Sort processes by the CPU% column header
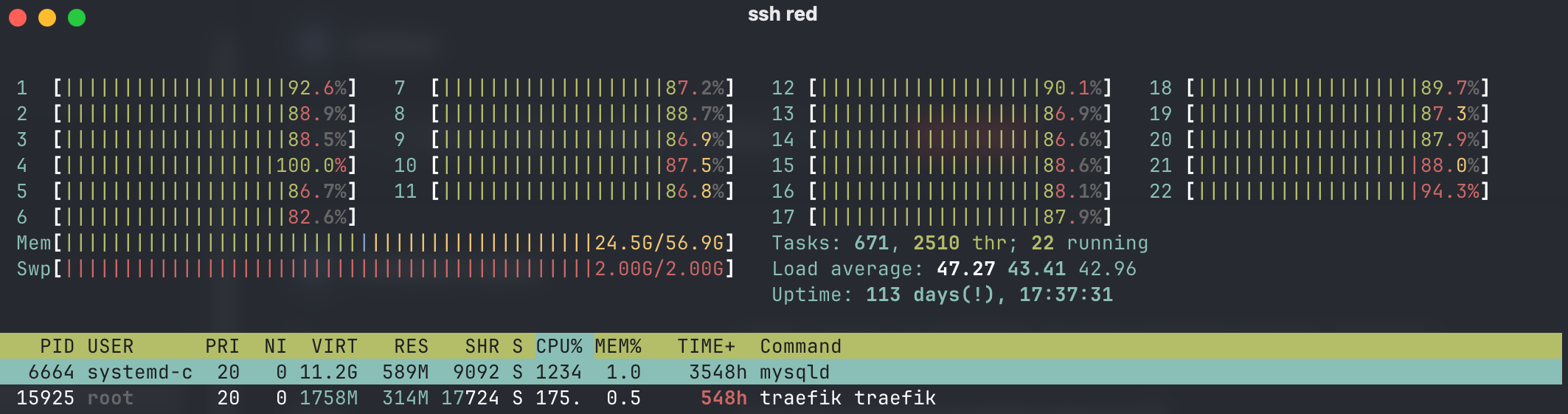This screenshot has width=1568, height=414. point(558,346)
